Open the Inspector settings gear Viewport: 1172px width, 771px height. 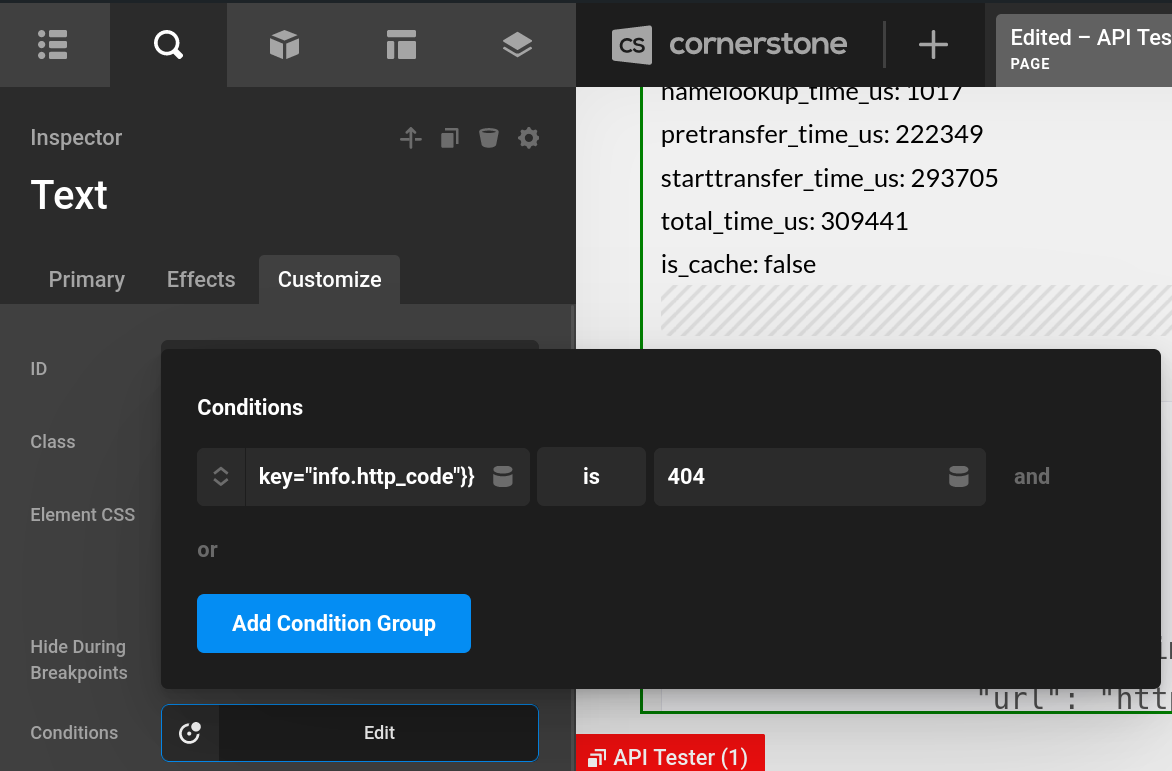pos(528,138)
